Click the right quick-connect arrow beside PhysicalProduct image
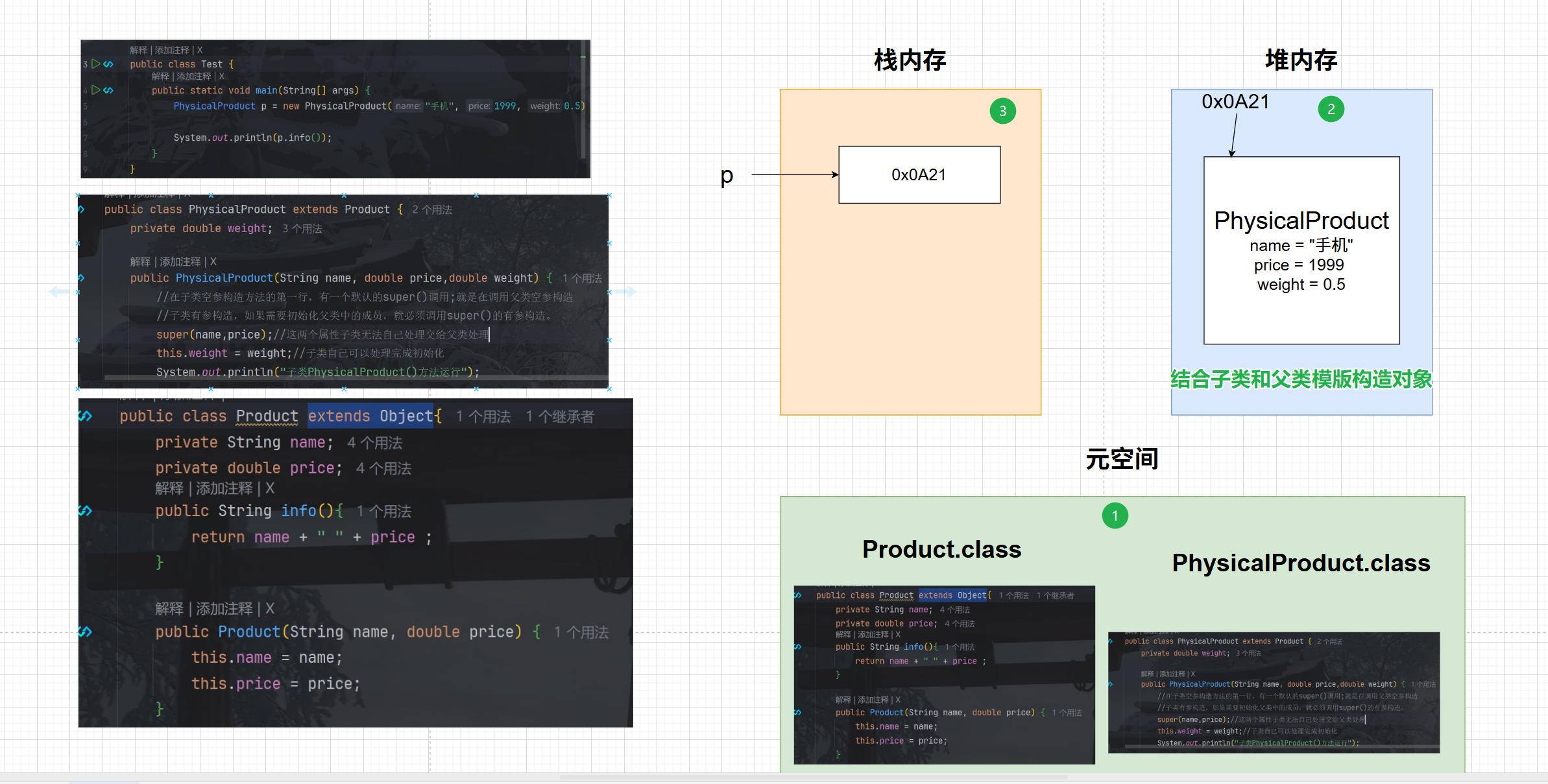The image size is (1548, 784). pos(626,292)
